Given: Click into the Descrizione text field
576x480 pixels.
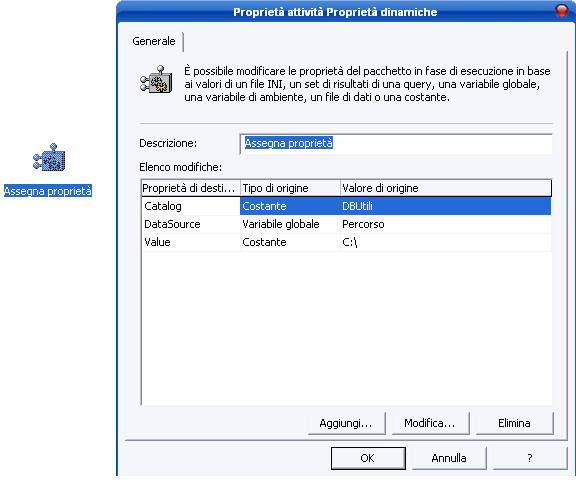Looking at the screenshot, I should (x=396, y=144).
